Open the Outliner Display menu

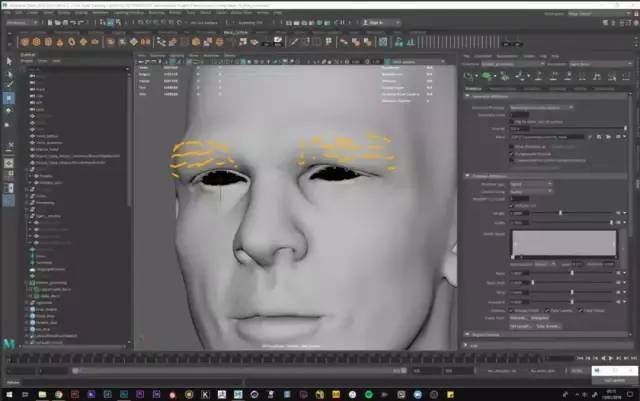pos(27,61)
